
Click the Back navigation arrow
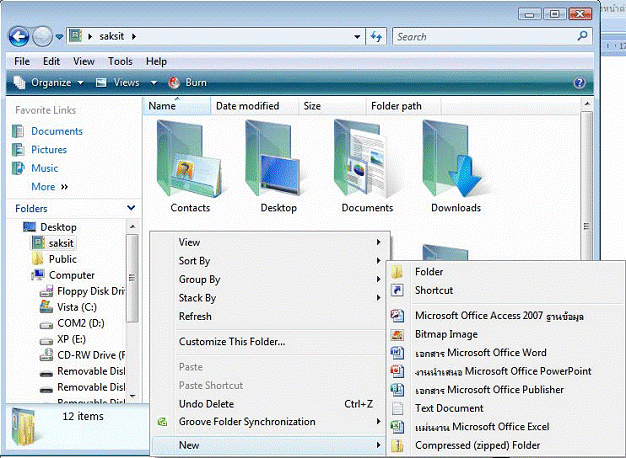click(18, 36)
